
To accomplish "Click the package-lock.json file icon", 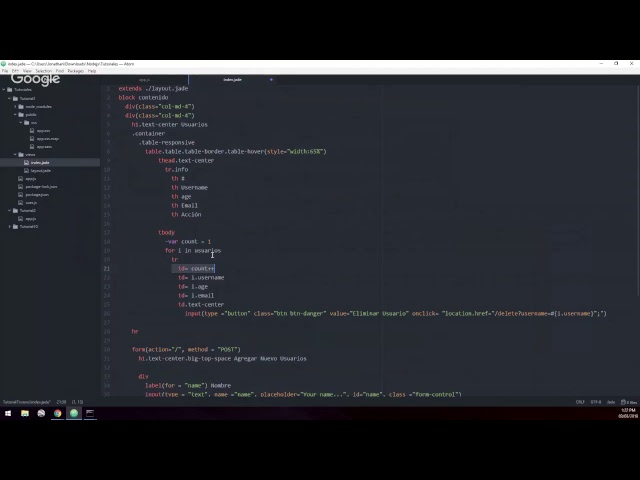I will [21, 187].
